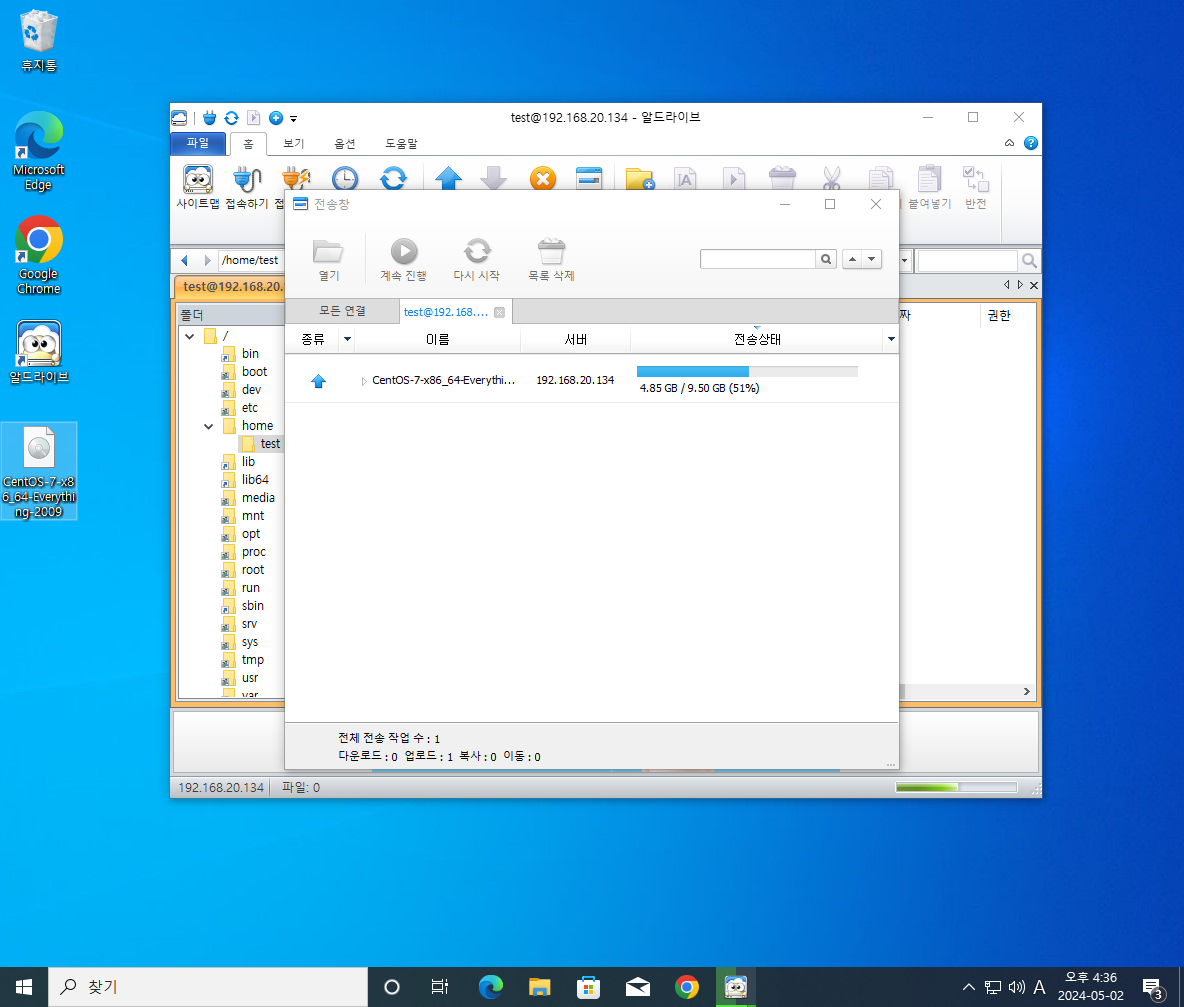1184x1007 pixels.
Task: Click the /home/test path input field
Action: [x=251, y=260]
